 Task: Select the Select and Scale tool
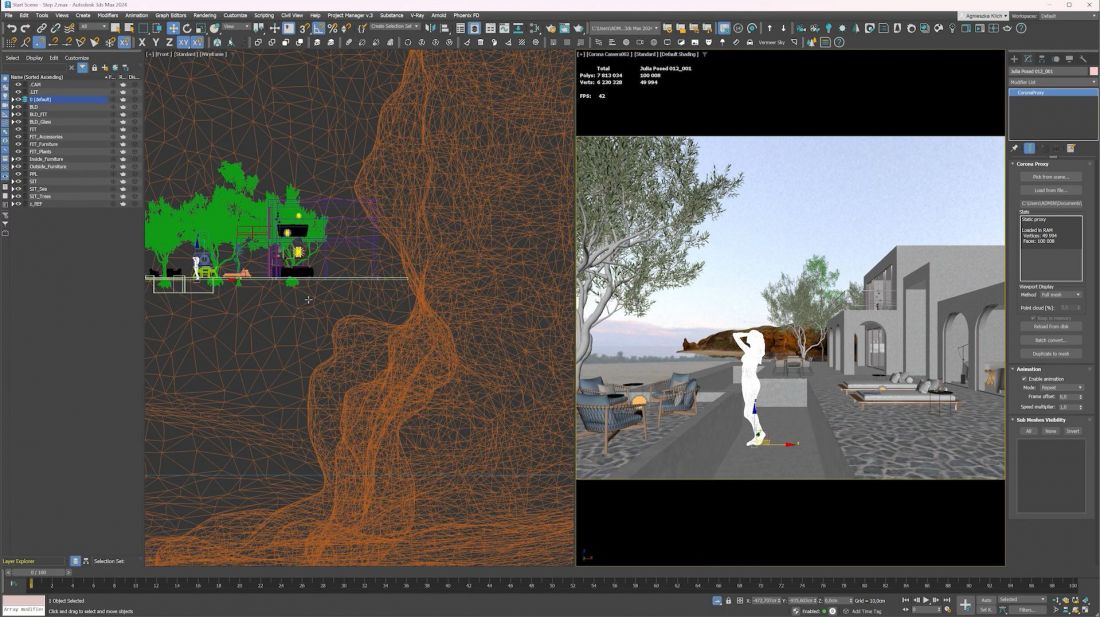(201, 28)
